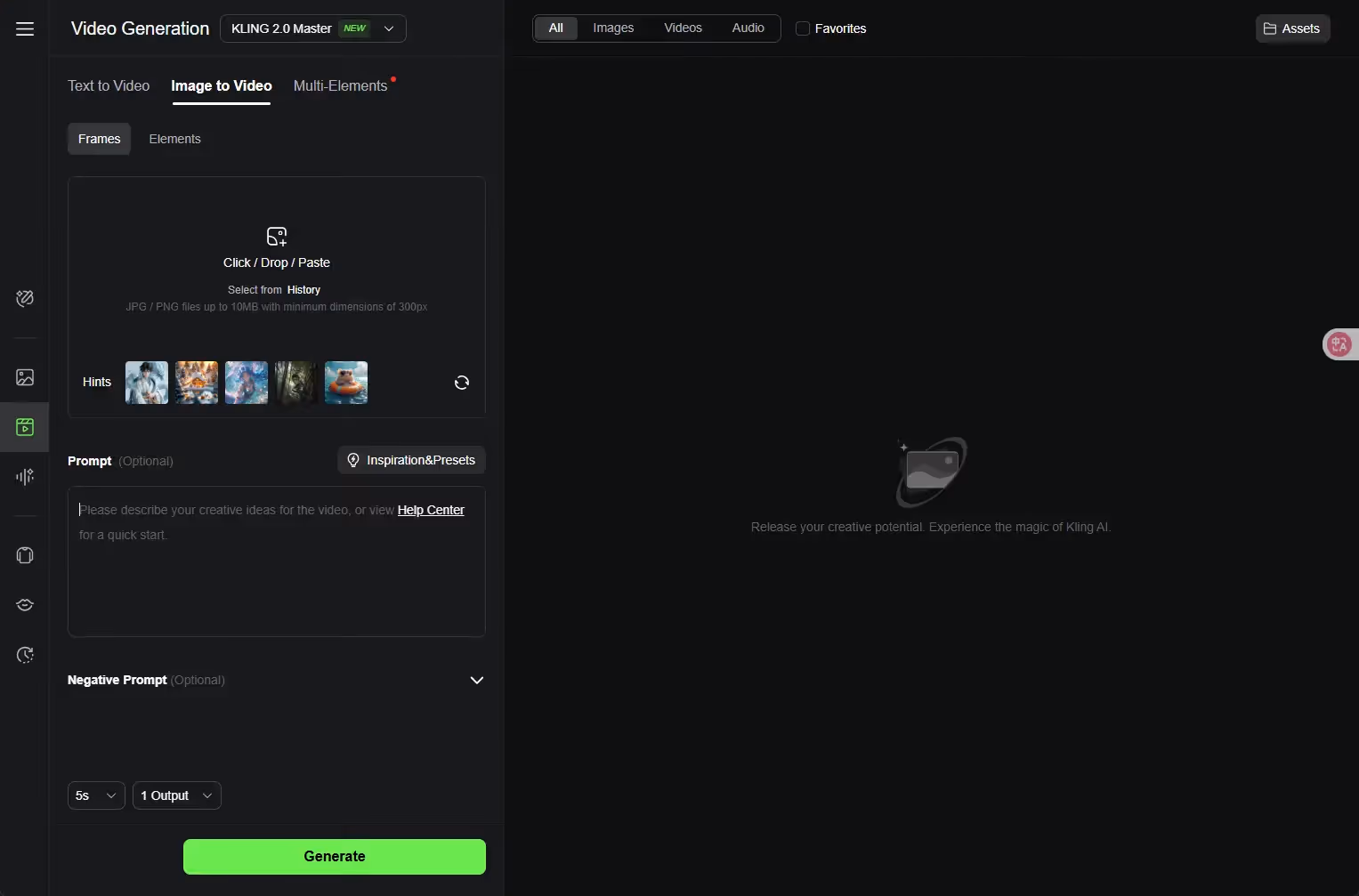Select the Elements sub-tab
The width and height of the screenshot is (1359, 896).
[175, 139]
